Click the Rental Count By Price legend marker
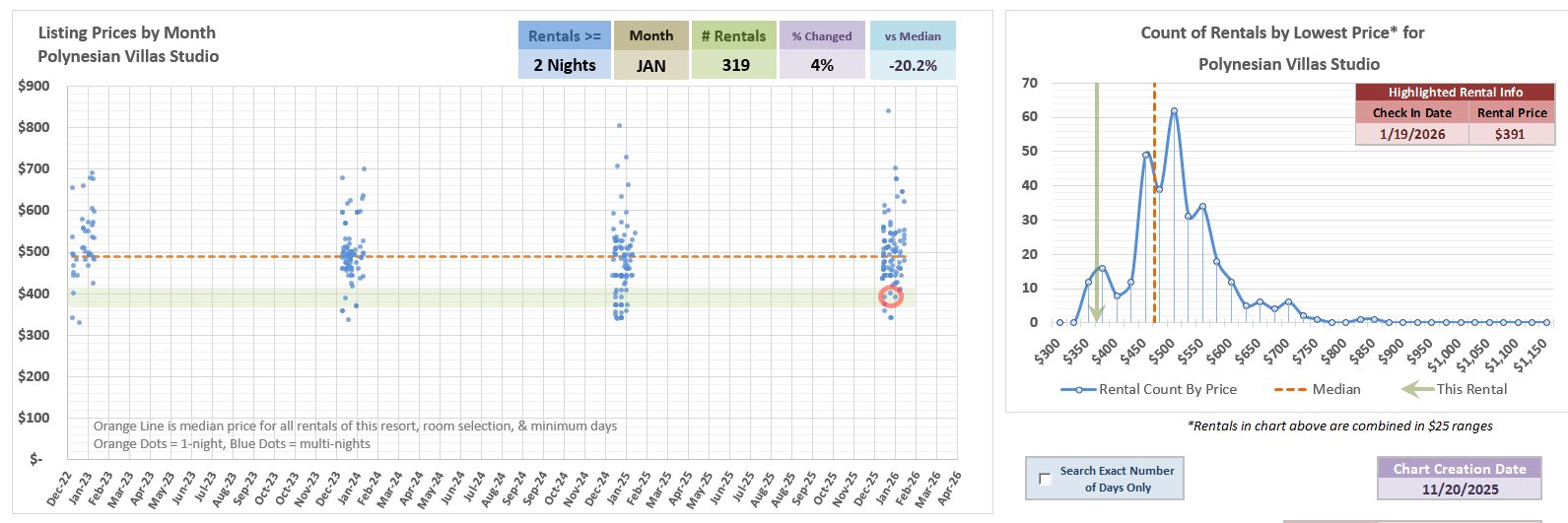The height and width of the screenshot is (523, 1568). (1078, 389)
